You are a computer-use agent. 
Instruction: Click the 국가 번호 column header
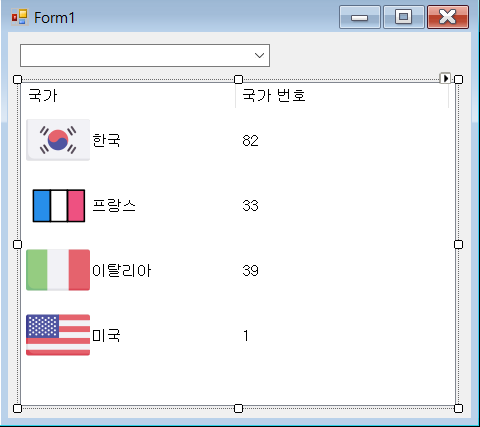342,96
